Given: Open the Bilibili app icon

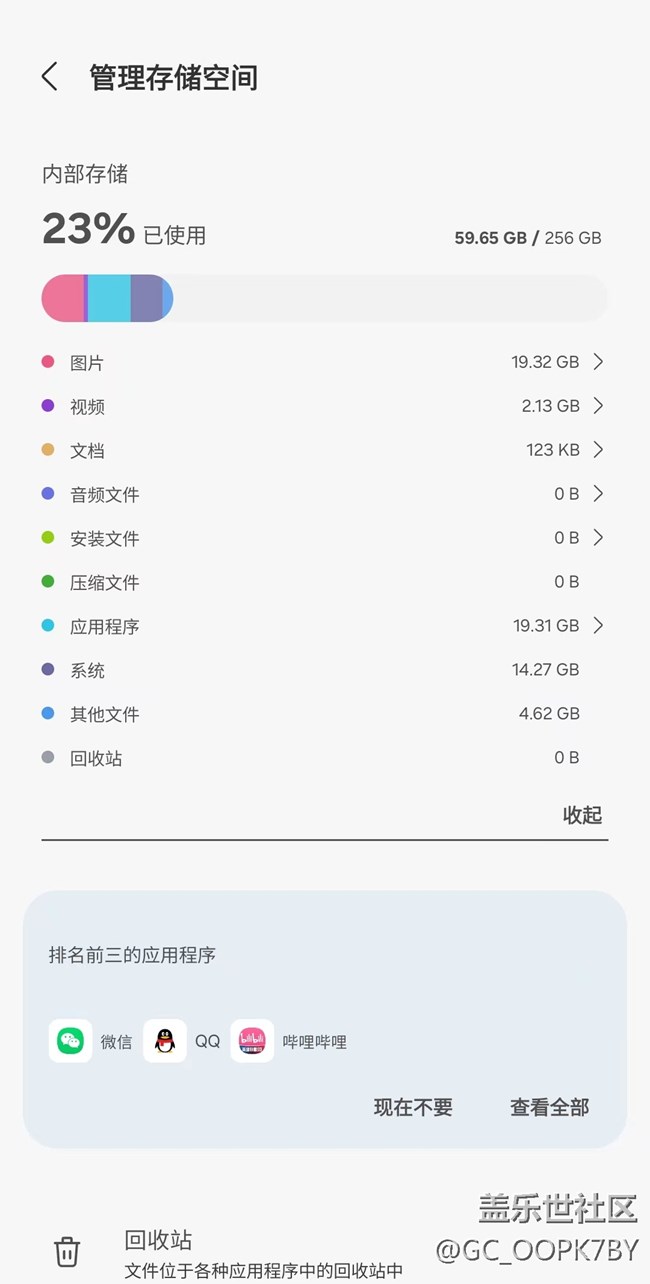Looking at the screenshot, I should click(x=251, y=1041).
